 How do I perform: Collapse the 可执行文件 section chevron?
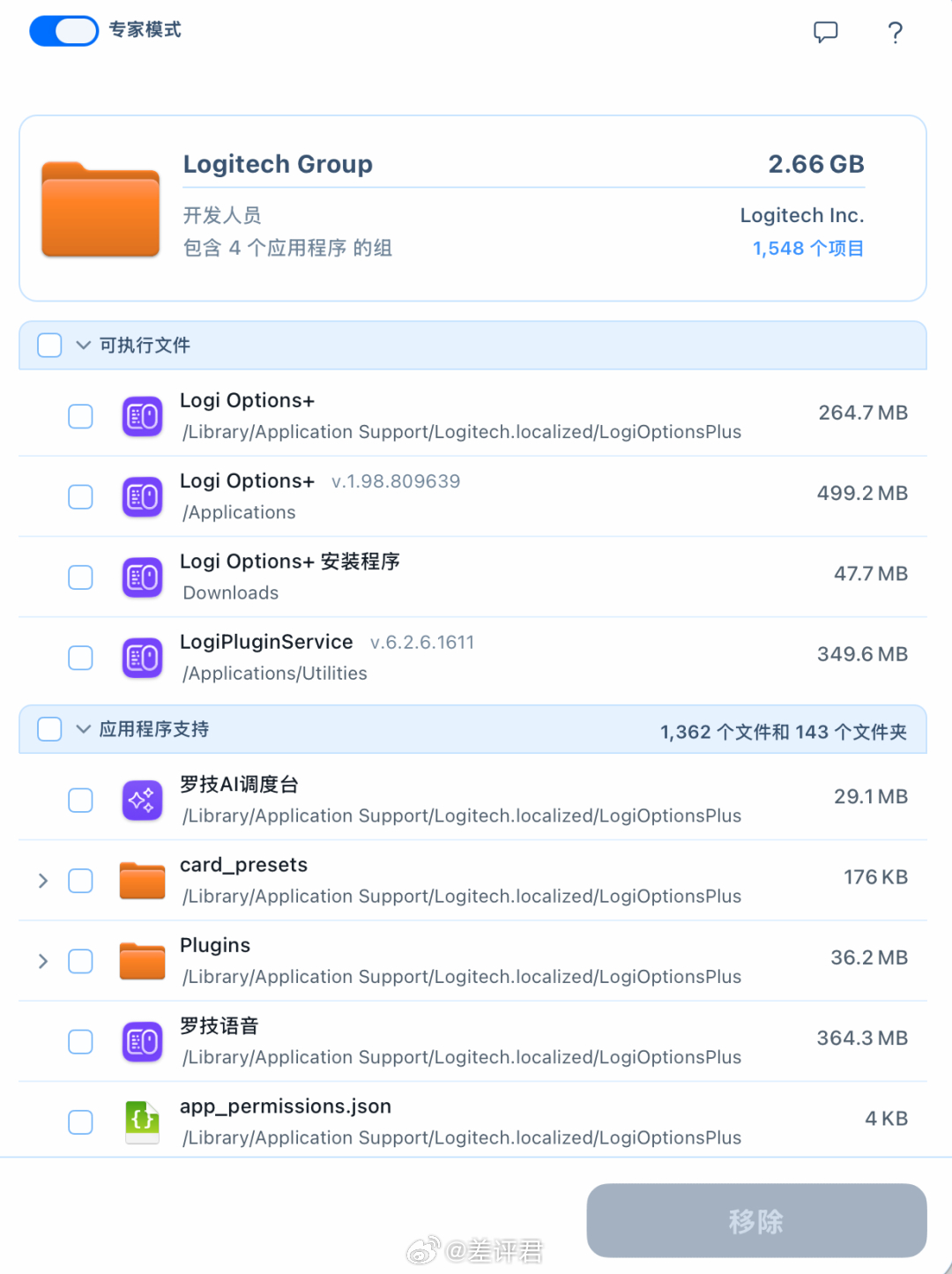84,345
